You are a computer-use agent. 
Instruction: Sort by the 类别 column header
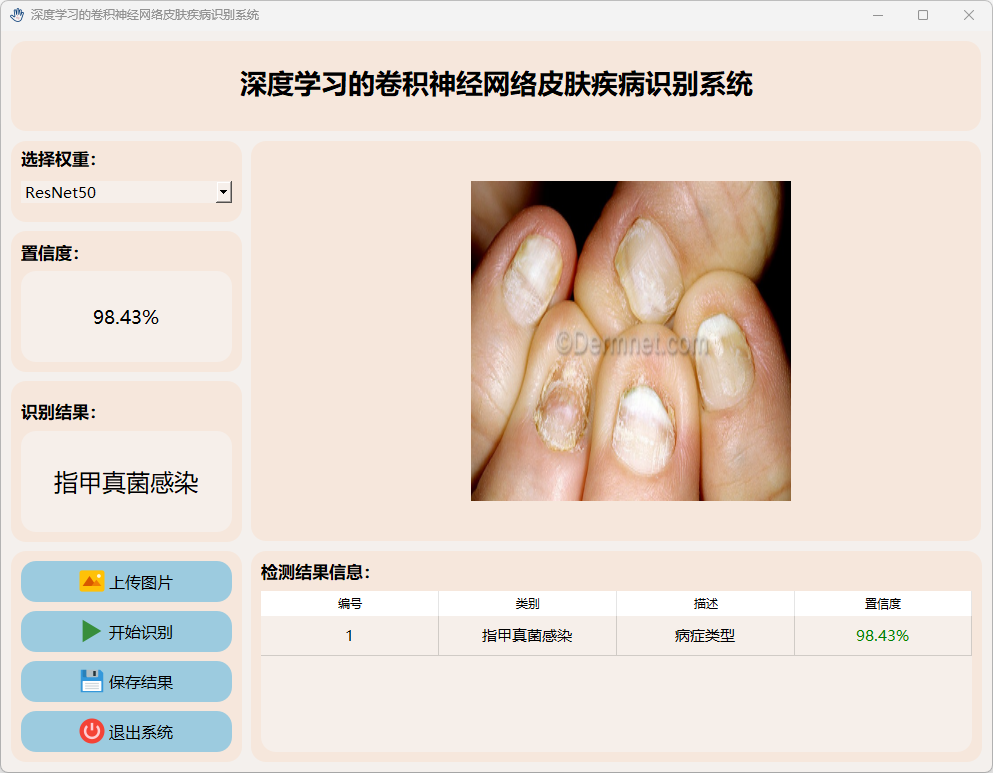(x=527, y=604)
